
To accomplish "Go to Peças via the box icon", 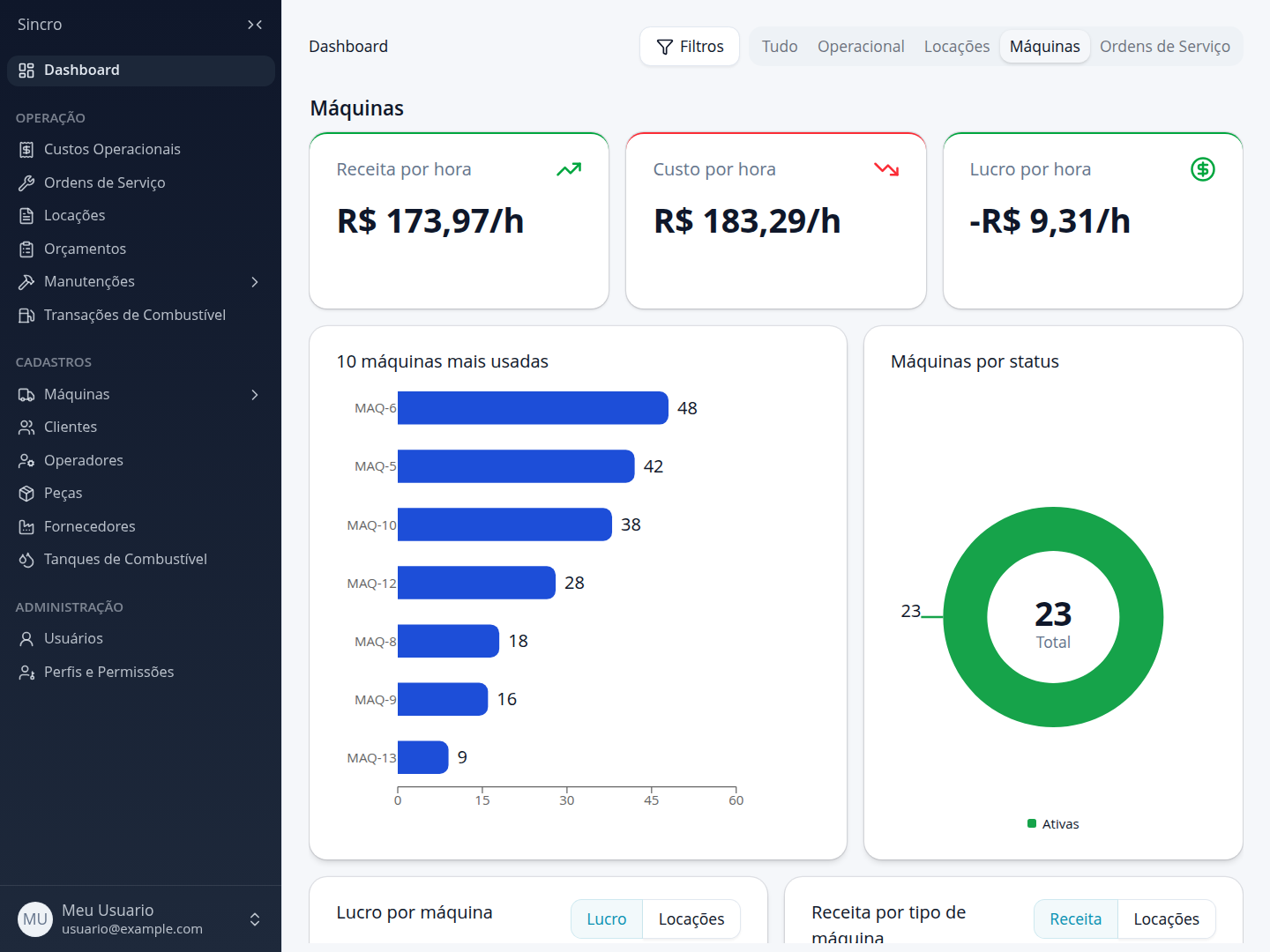I will pos(26,494).
